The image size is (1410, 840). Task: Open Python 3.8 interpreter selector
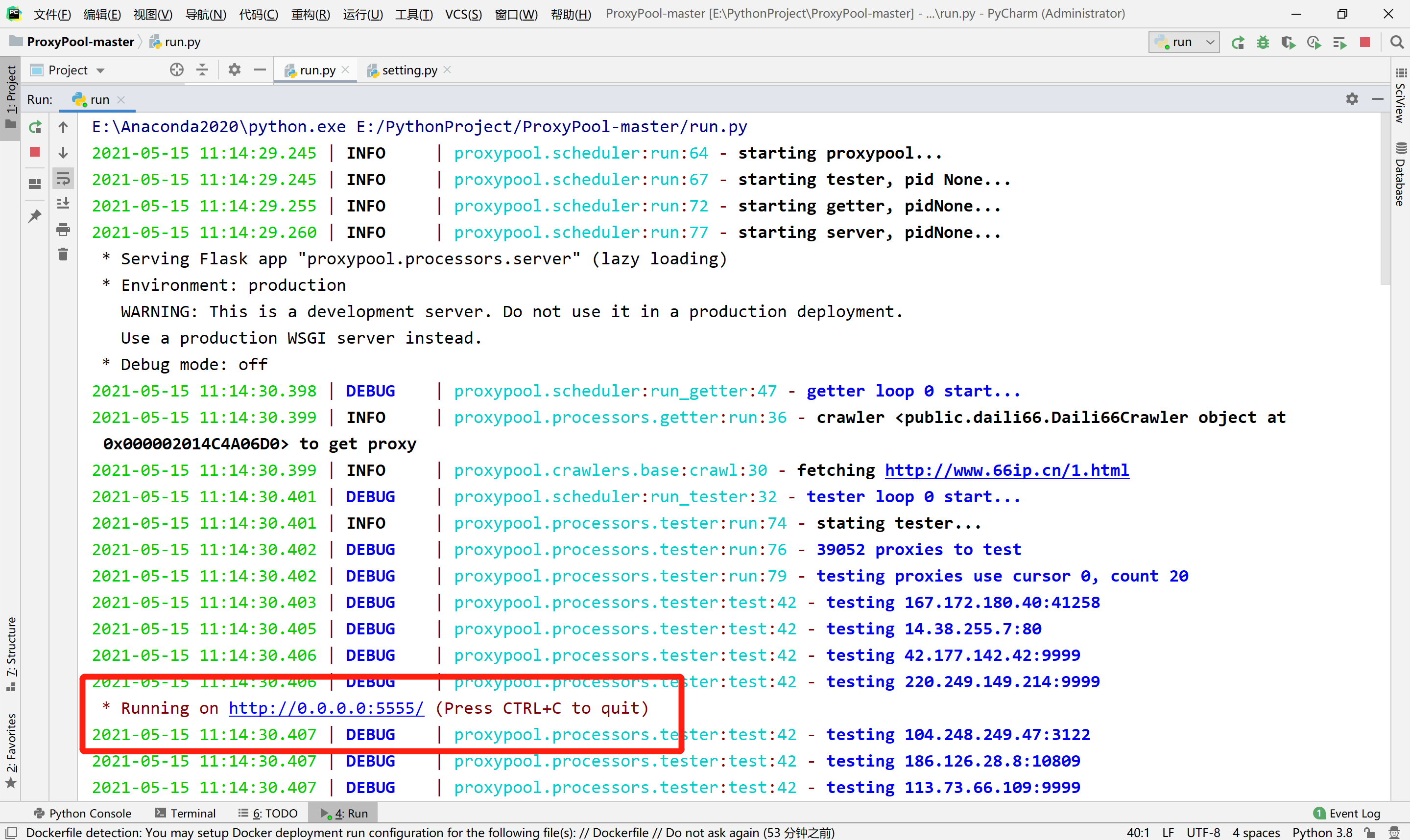point(1322,833)
